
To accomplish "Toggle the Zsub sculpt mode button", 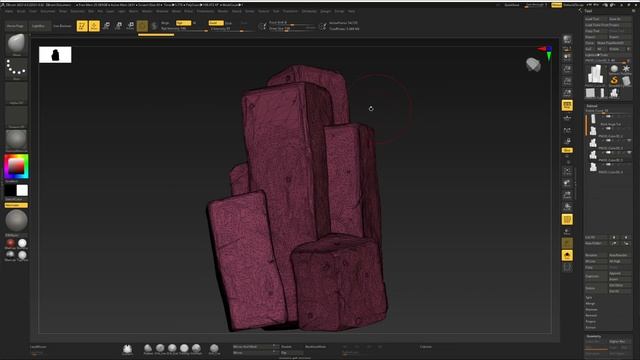I will point(229,23).
